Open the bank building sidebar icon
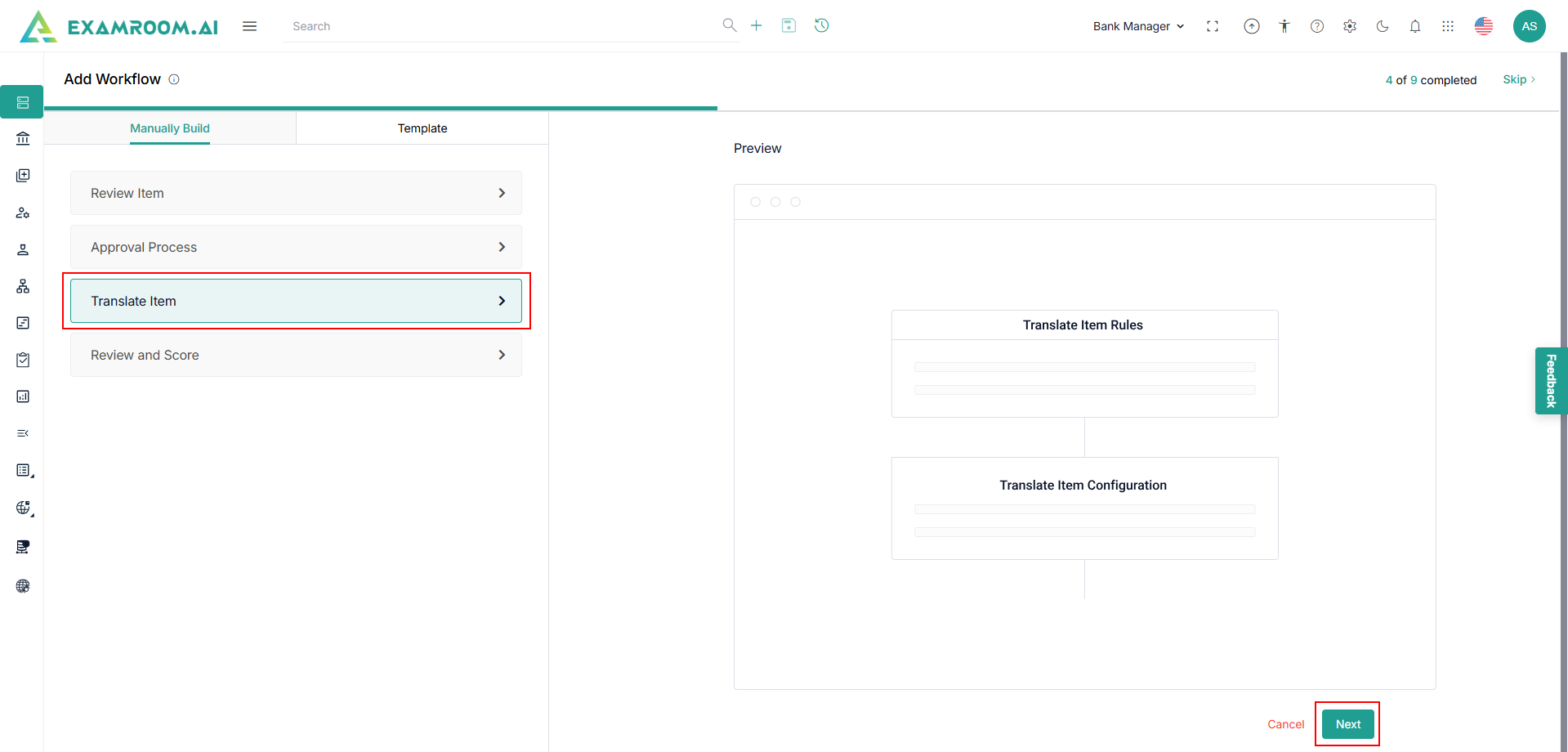The width and height of the screenshot is (1568, 752). pyautogui.click(x=23, y=138)
